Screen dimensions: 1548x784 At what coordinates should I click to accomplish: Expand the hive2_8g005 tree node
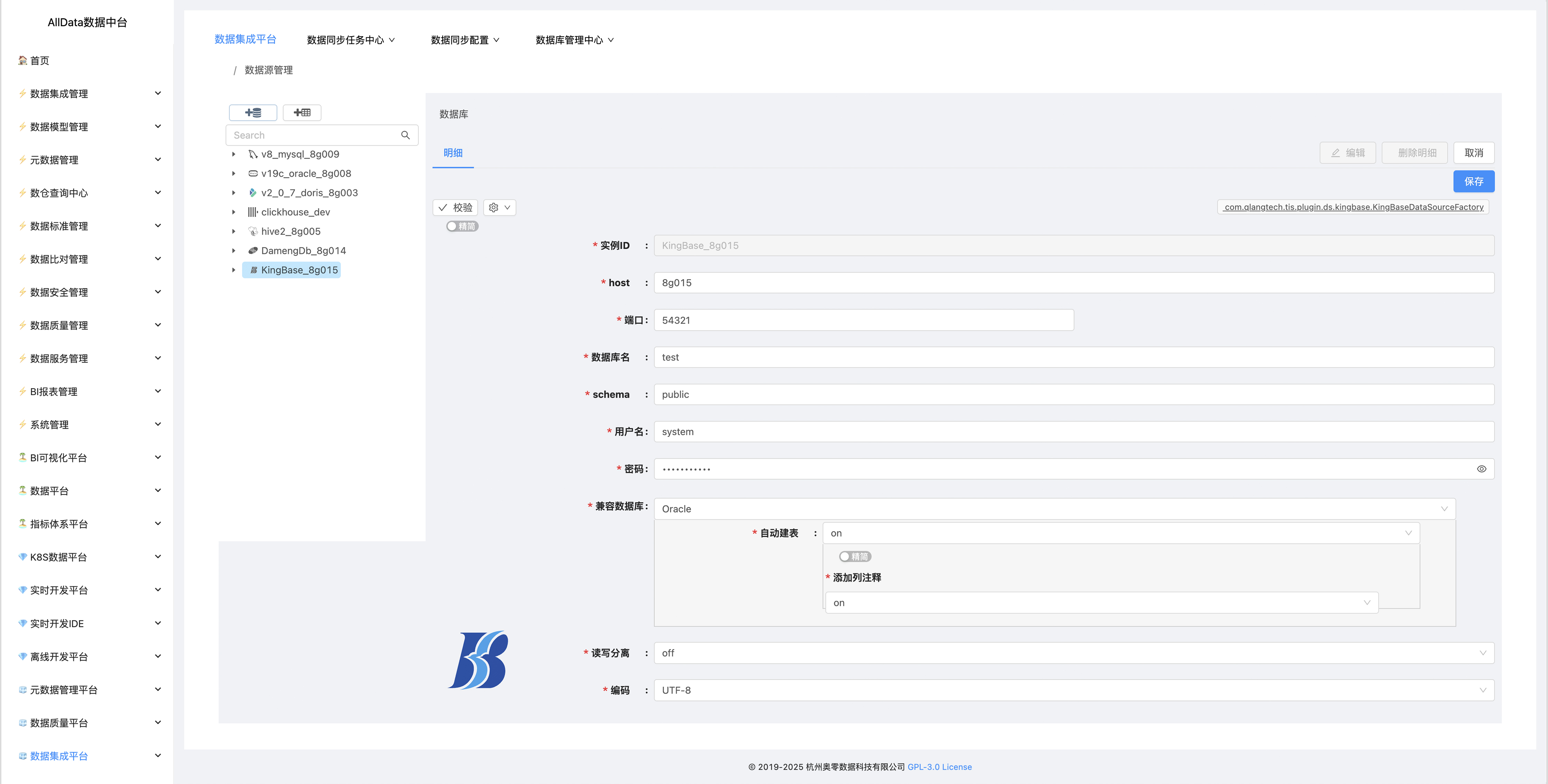(234, 231)
